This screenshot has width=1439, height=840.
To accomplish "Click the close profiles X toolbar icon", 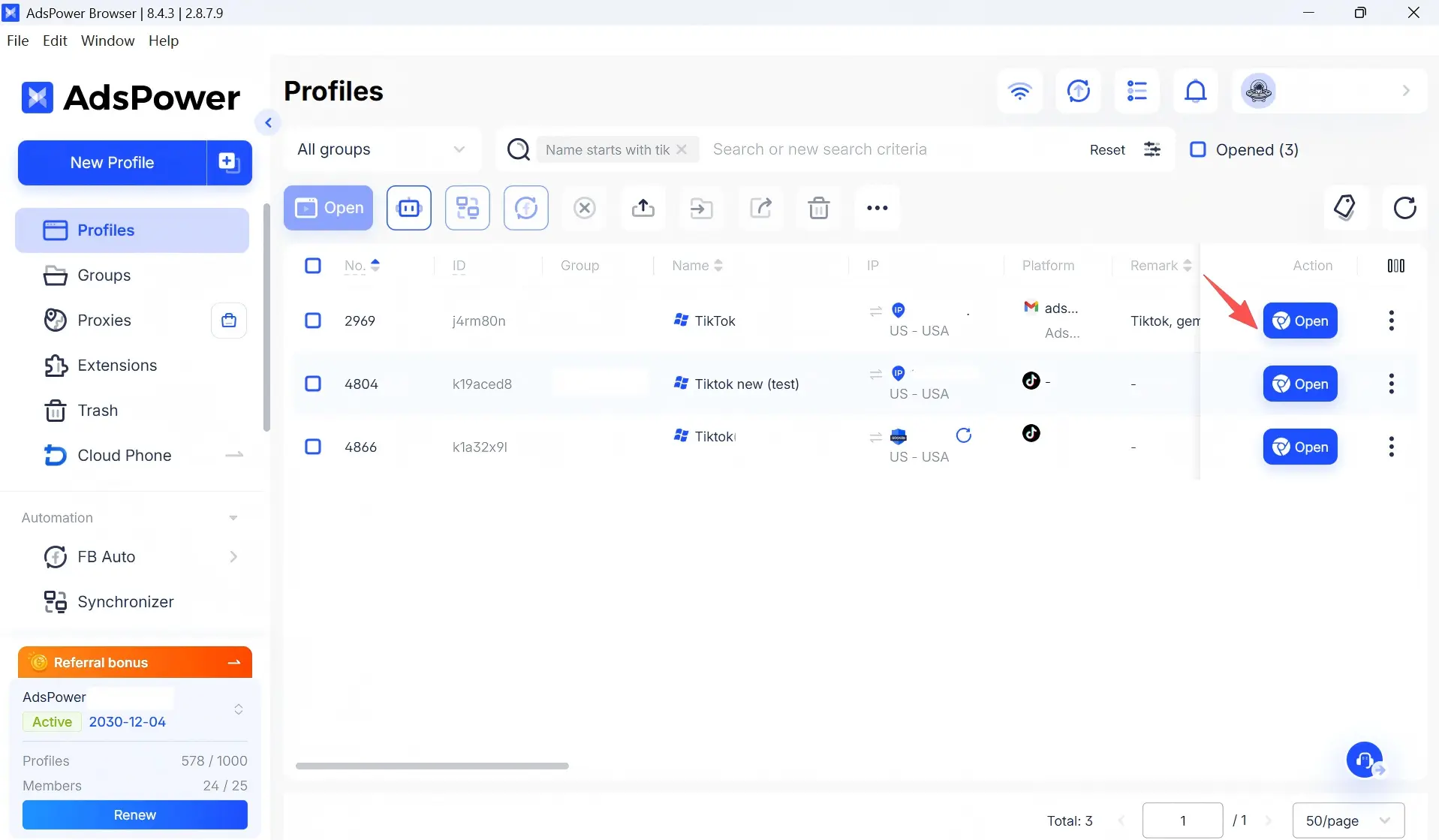I will pos(585,208).
